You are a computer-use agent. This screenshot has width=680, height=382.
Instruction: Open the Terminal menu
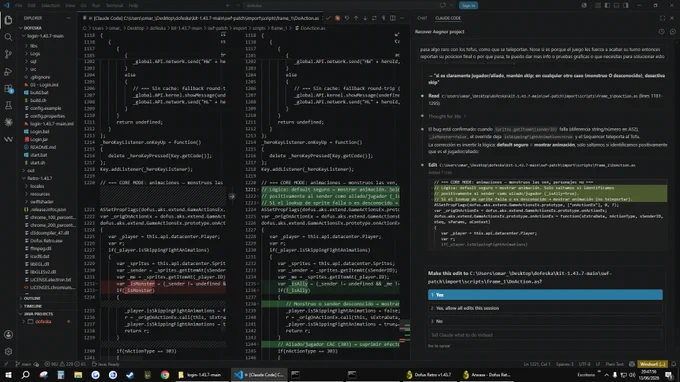click(114, 6)
